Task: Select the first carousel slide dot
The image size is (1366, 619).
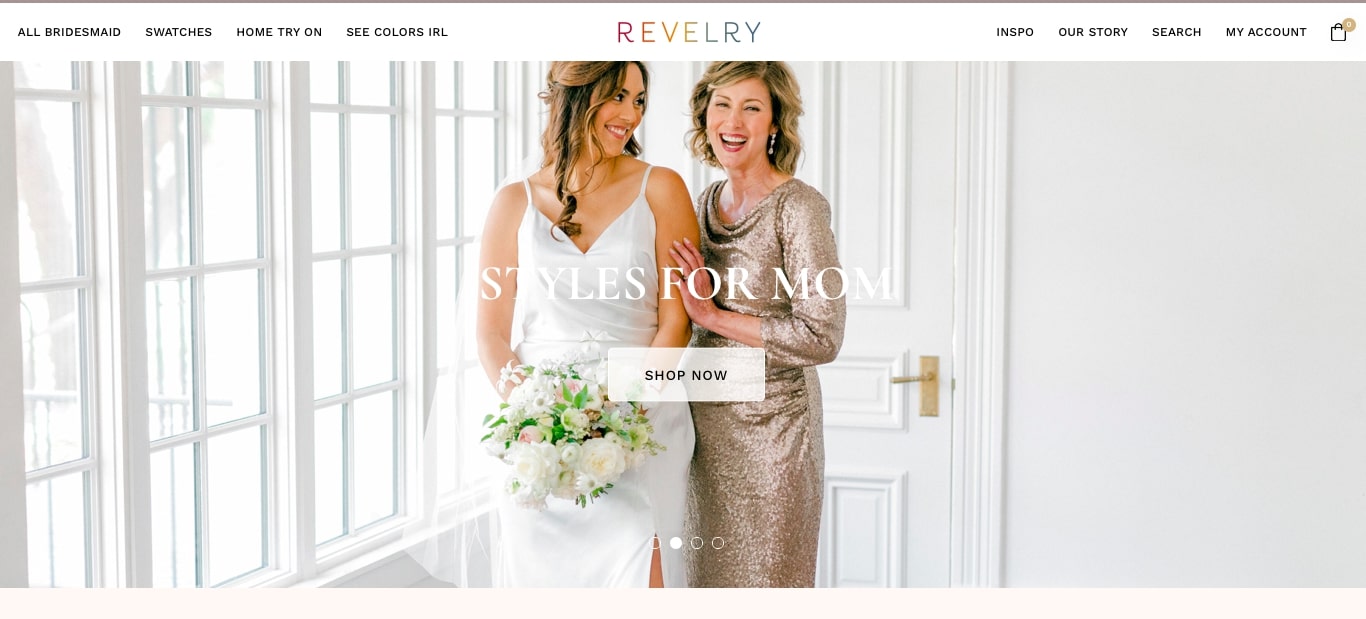Action: 655,543
